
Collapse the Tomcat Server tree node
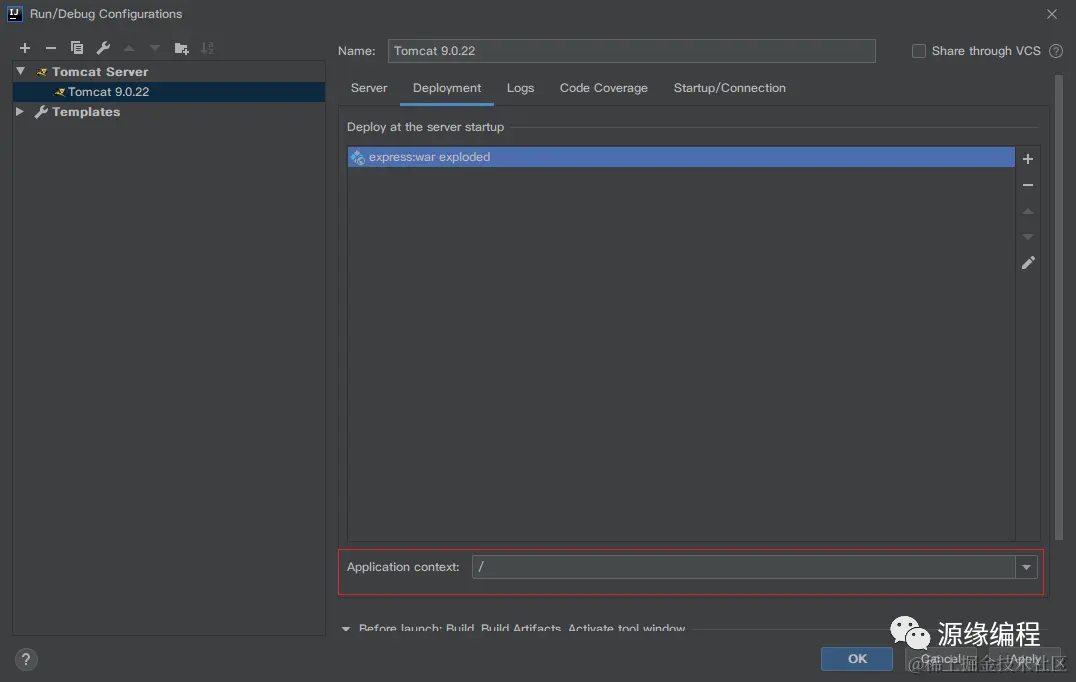(21, 71)
